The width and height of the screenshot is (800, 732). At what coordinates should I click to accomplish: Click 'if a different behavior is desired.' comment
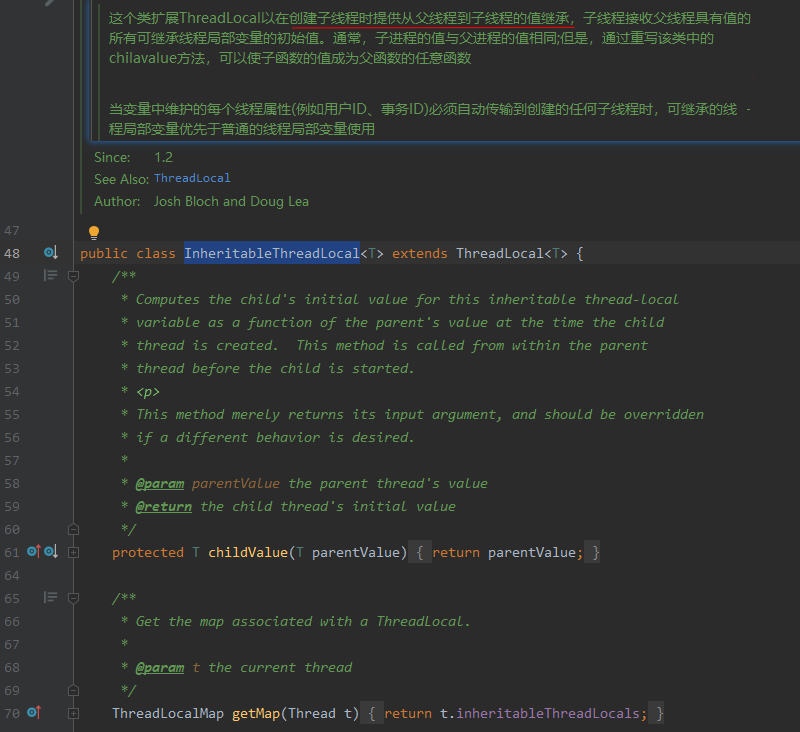pos(276,438)
